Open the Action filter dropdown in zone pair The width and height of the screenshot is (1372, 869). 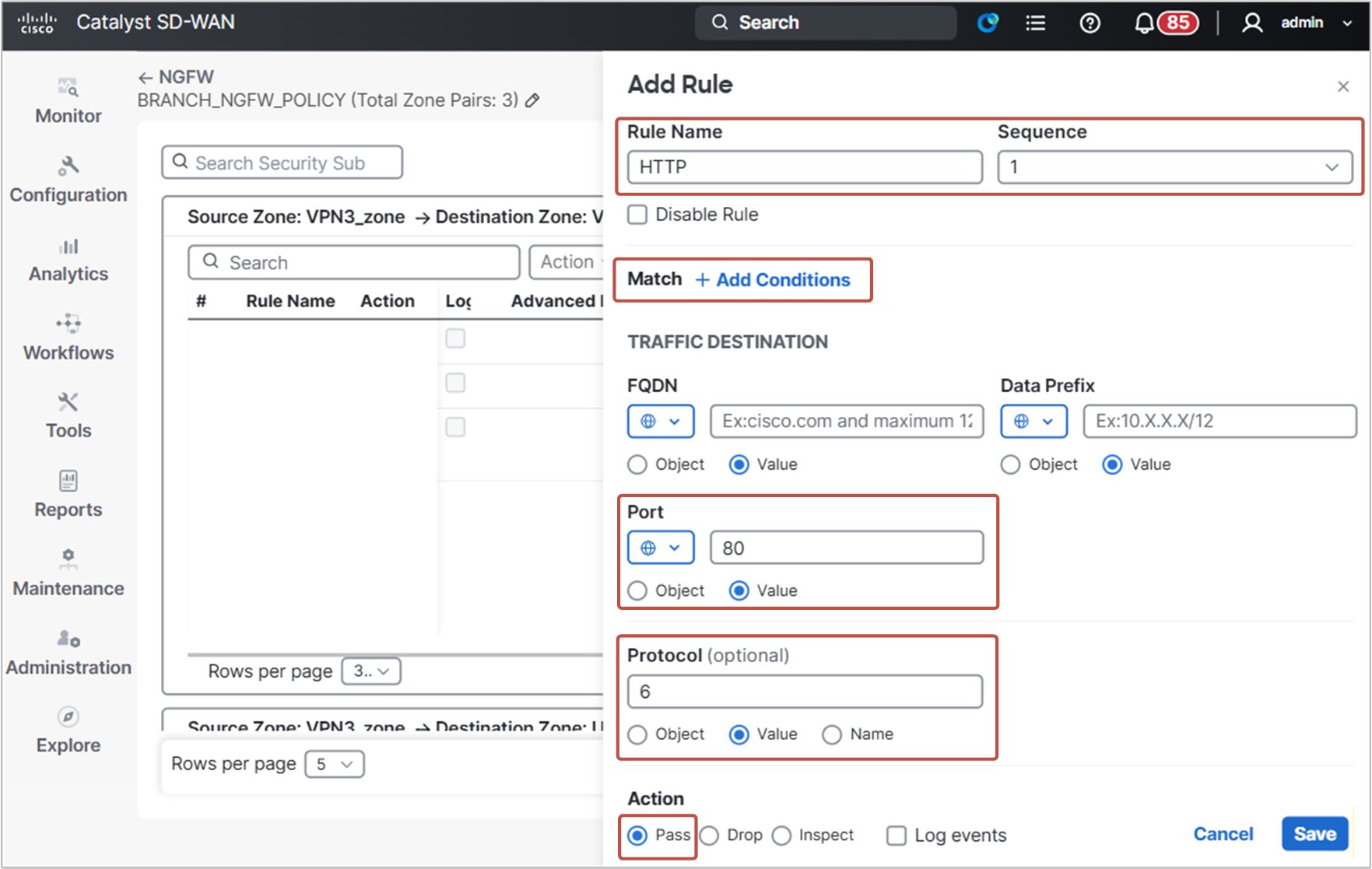(568, 261)
